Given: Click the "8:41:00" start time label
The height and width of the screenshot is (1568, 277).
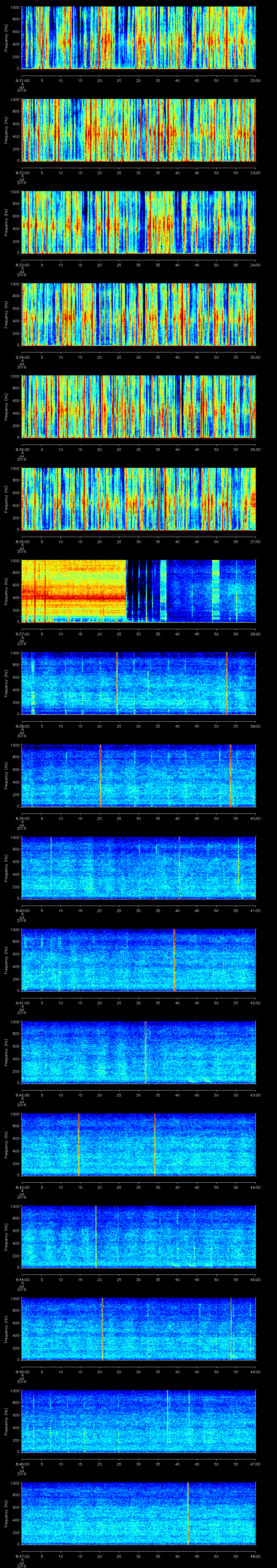Looking at the screenshot, I should tap(22, 1003).
